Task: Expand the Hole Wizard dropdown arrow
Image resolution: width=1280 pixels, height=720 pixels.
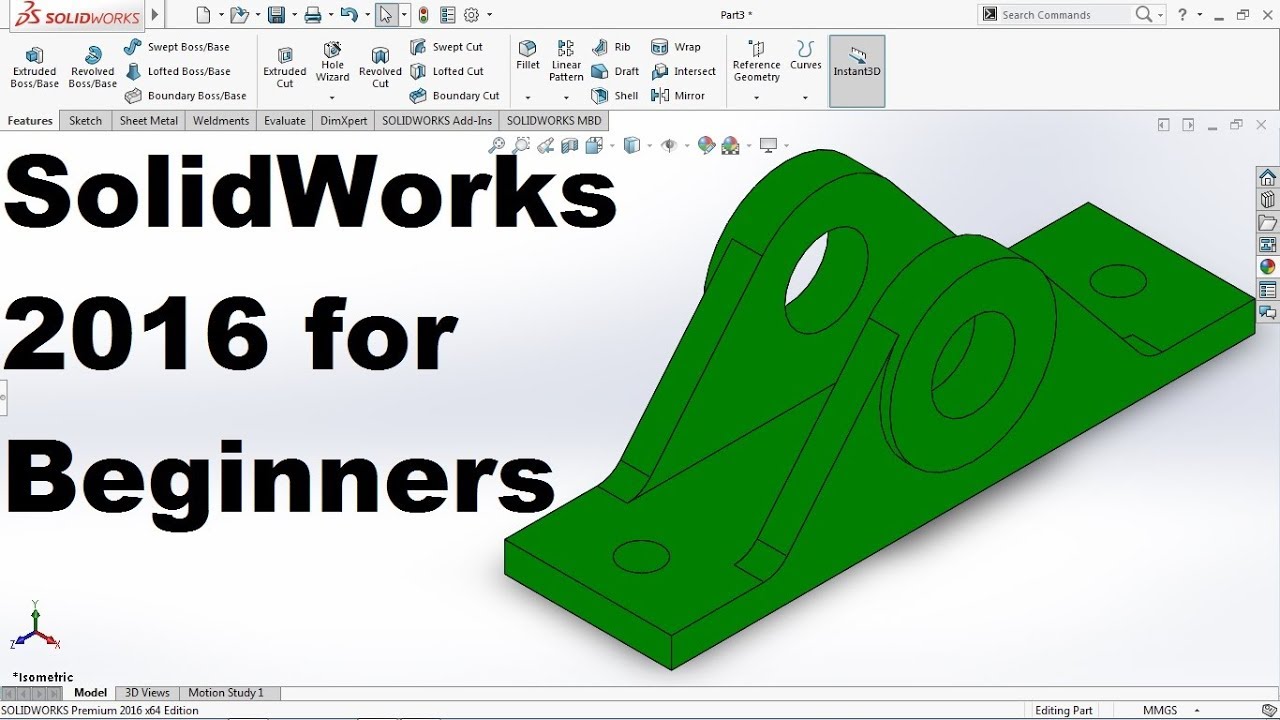Action: click(x=332, y=98)
